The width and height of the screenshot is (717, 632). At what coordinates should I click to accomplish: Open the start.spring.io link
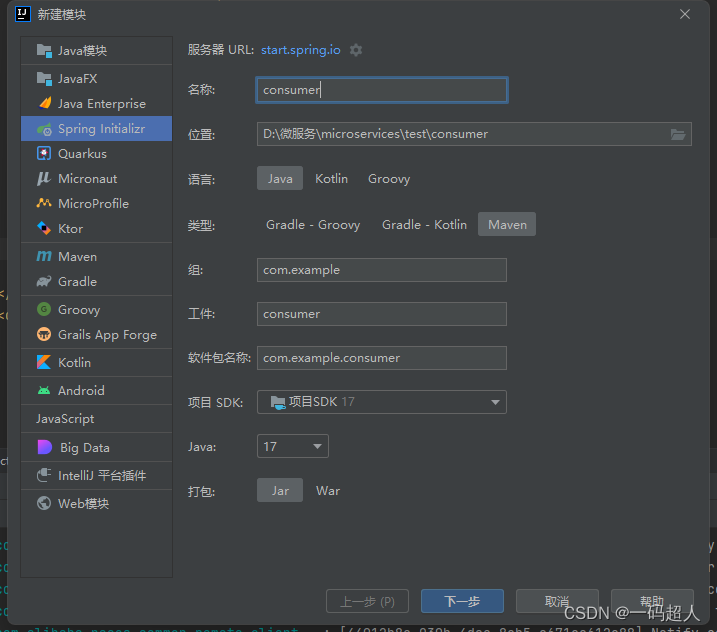(300, 50)
